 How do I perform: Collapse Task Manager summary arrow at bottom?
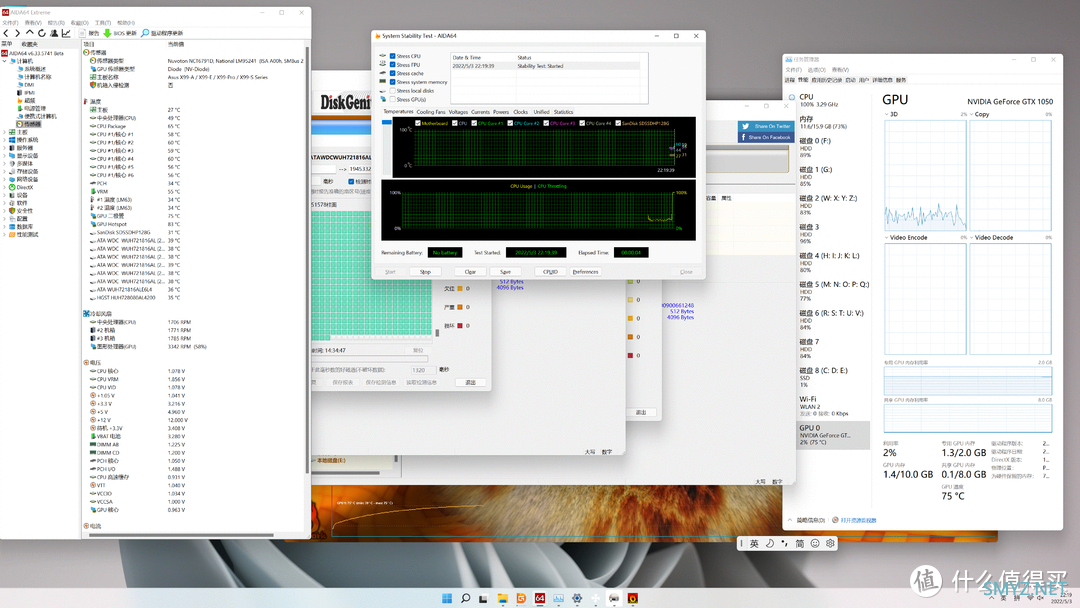pyautogui.click(x=790, y=521)
